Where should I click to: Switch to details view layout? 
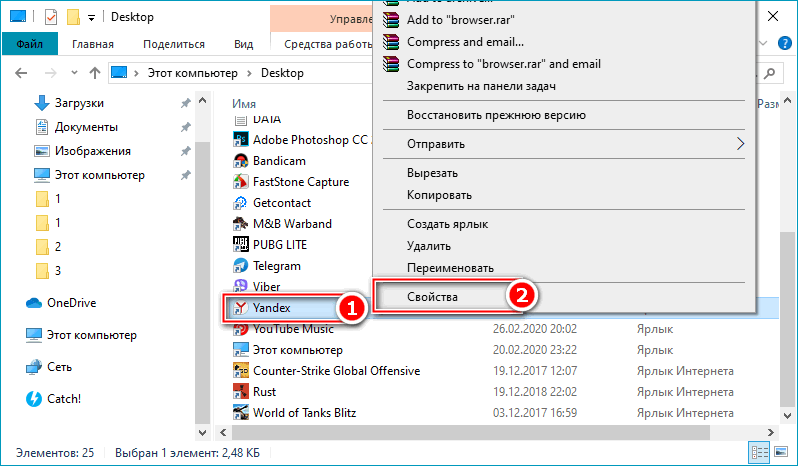pyautogui.click(x=758, y=453)
